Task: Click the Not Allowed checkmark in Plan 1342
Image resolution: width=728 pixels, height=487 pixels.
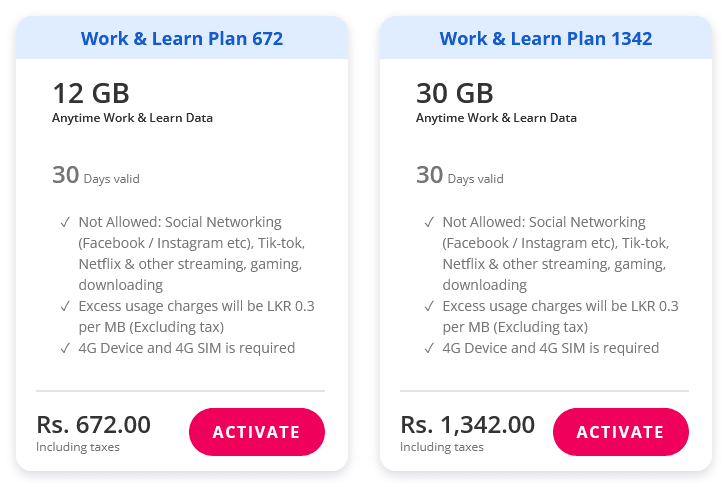Action: click(x=429, y=222)
